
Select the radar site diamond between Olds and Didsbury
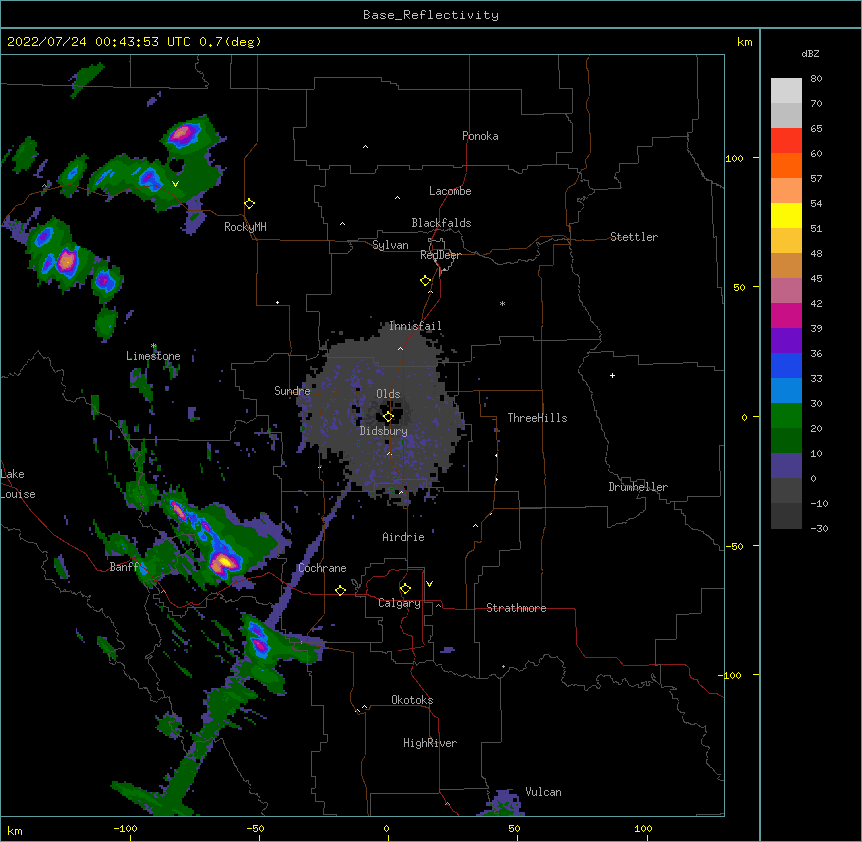pyautogui.click(x=389, y=417)
